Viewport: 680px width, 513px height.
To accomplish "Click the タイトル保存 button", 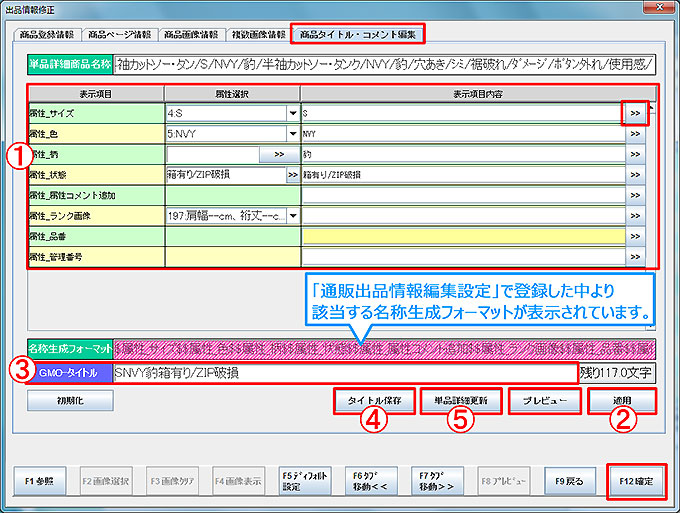I will [x=374, y=401].
